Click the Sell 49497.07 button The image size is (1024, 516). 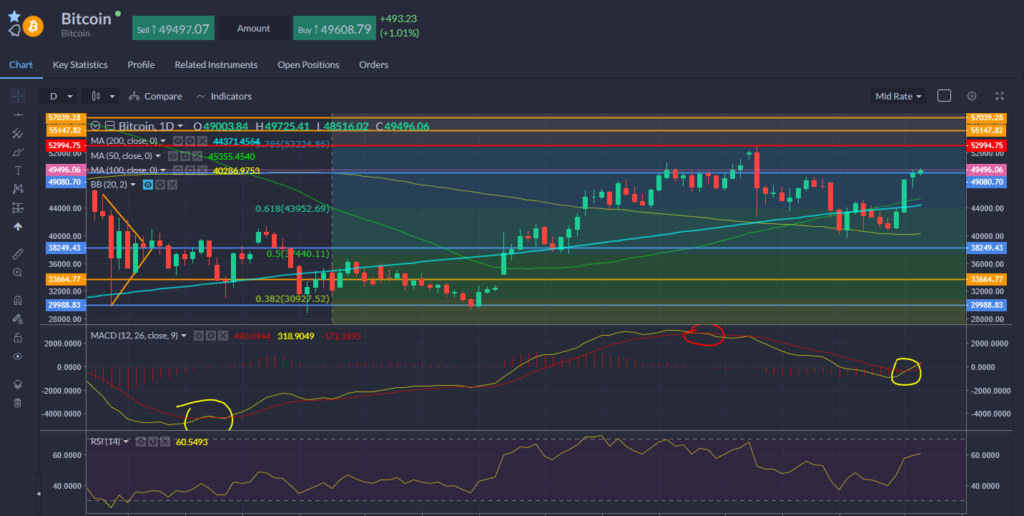tap(174, 29)
